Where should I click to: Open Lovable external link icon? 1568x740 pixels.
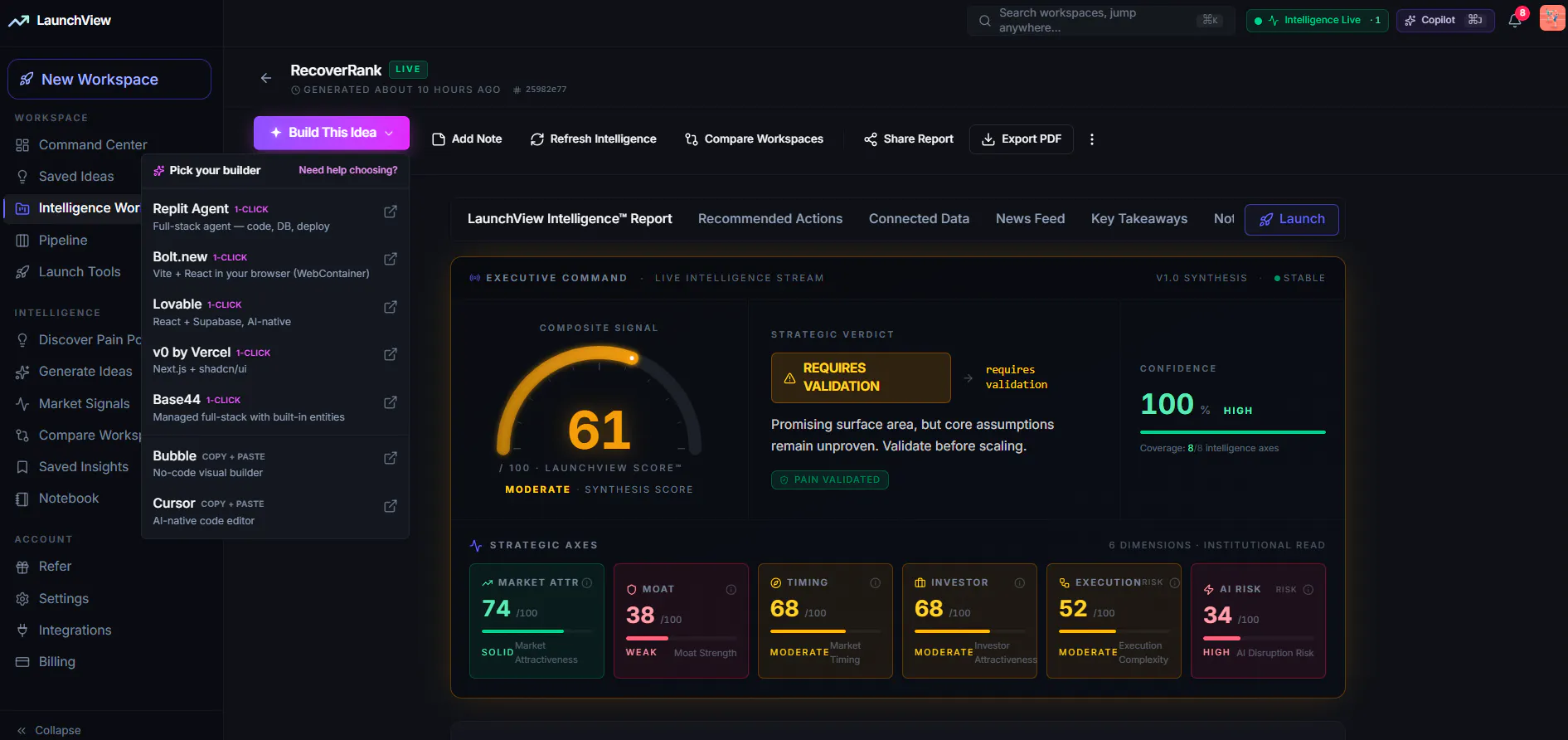coord(391,308)
